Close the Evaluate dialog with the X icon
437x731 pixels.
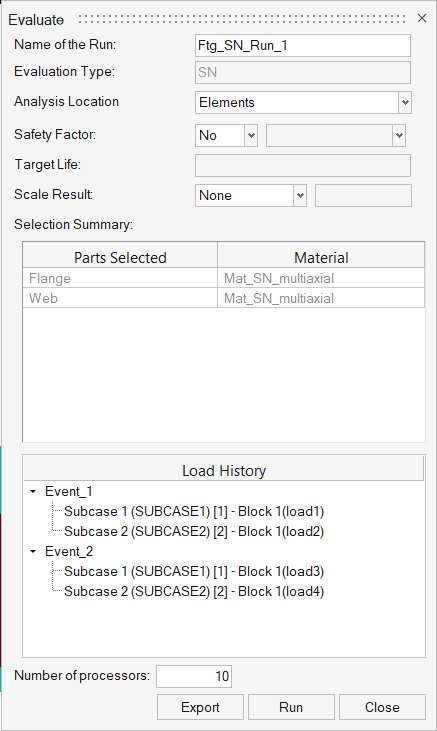coord(422,18)
